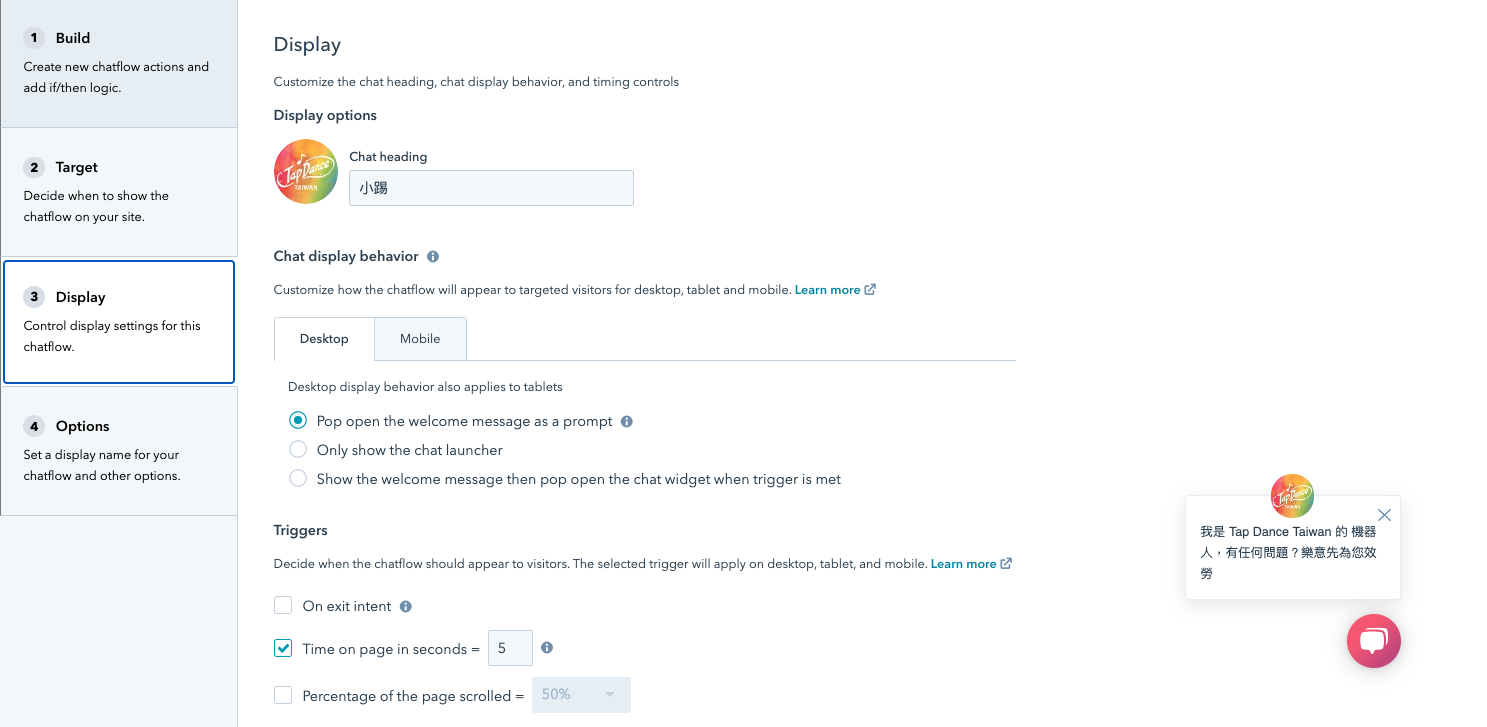
Task: Open the pink chat launcher bubble
Action: tap(1373, 641)
